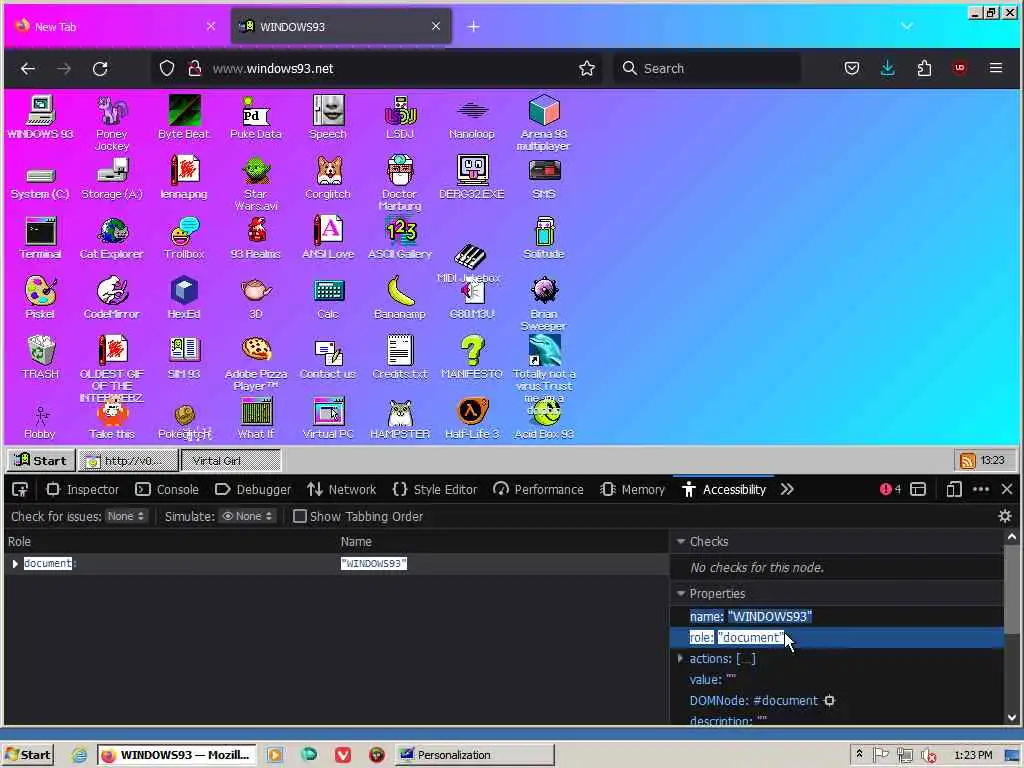Open the MANIFESTO question mark icon
The image size is (1024, 768).
pyautogui.click(x=472, y=357)
